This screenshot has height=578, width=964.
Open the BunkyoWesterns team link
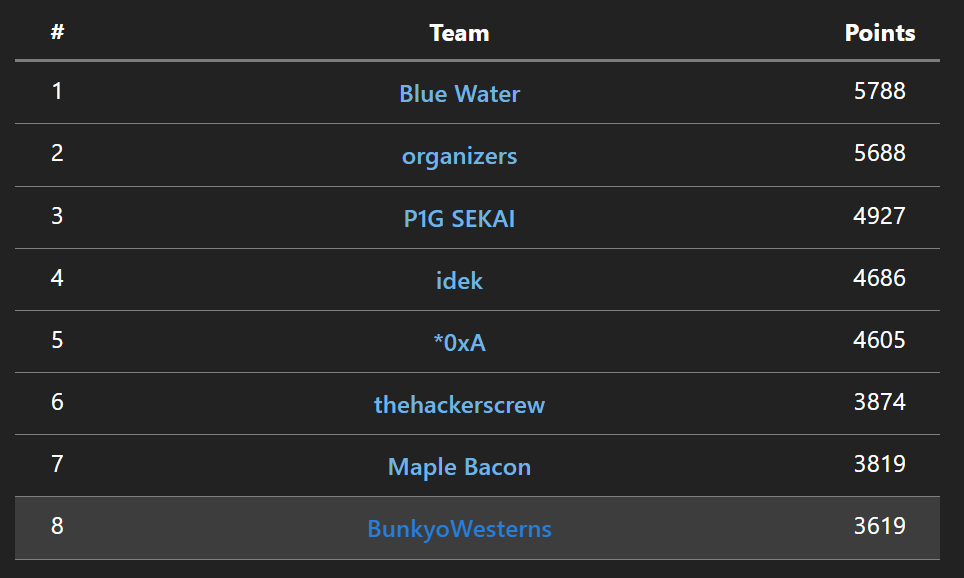(459, 529)
